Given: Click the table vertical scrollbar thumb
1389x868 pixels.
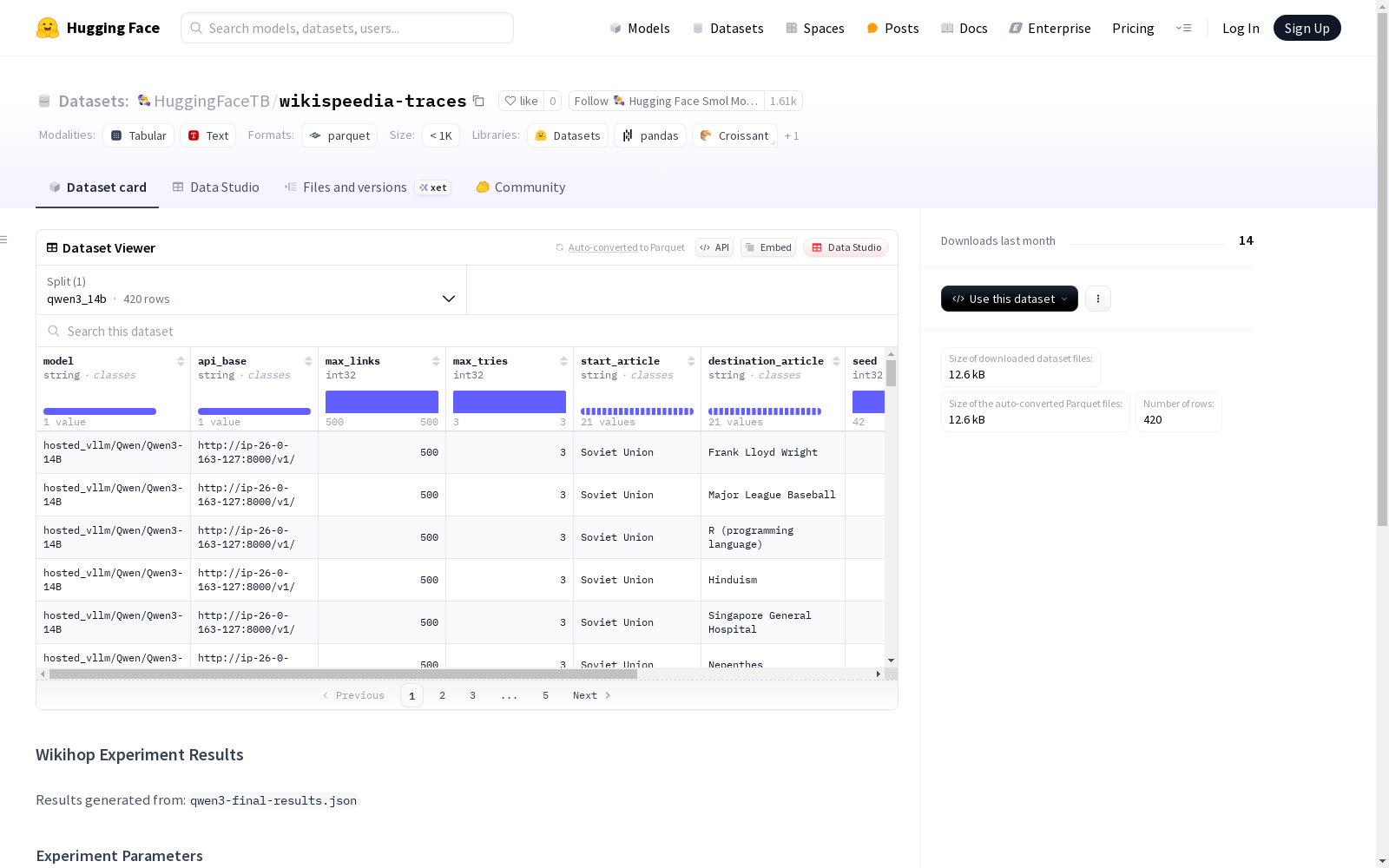Looking at the screenshot, I should [891, 373].
